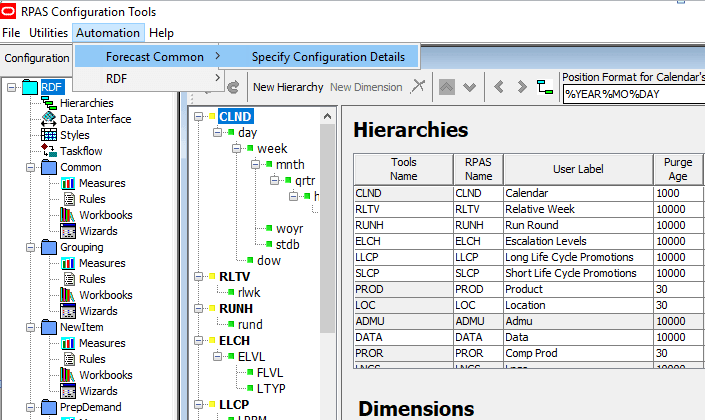Open the Styles grid icon
The width and height of the screenshot is (705, 420).
pyautogui.click(x=49, y=135)
